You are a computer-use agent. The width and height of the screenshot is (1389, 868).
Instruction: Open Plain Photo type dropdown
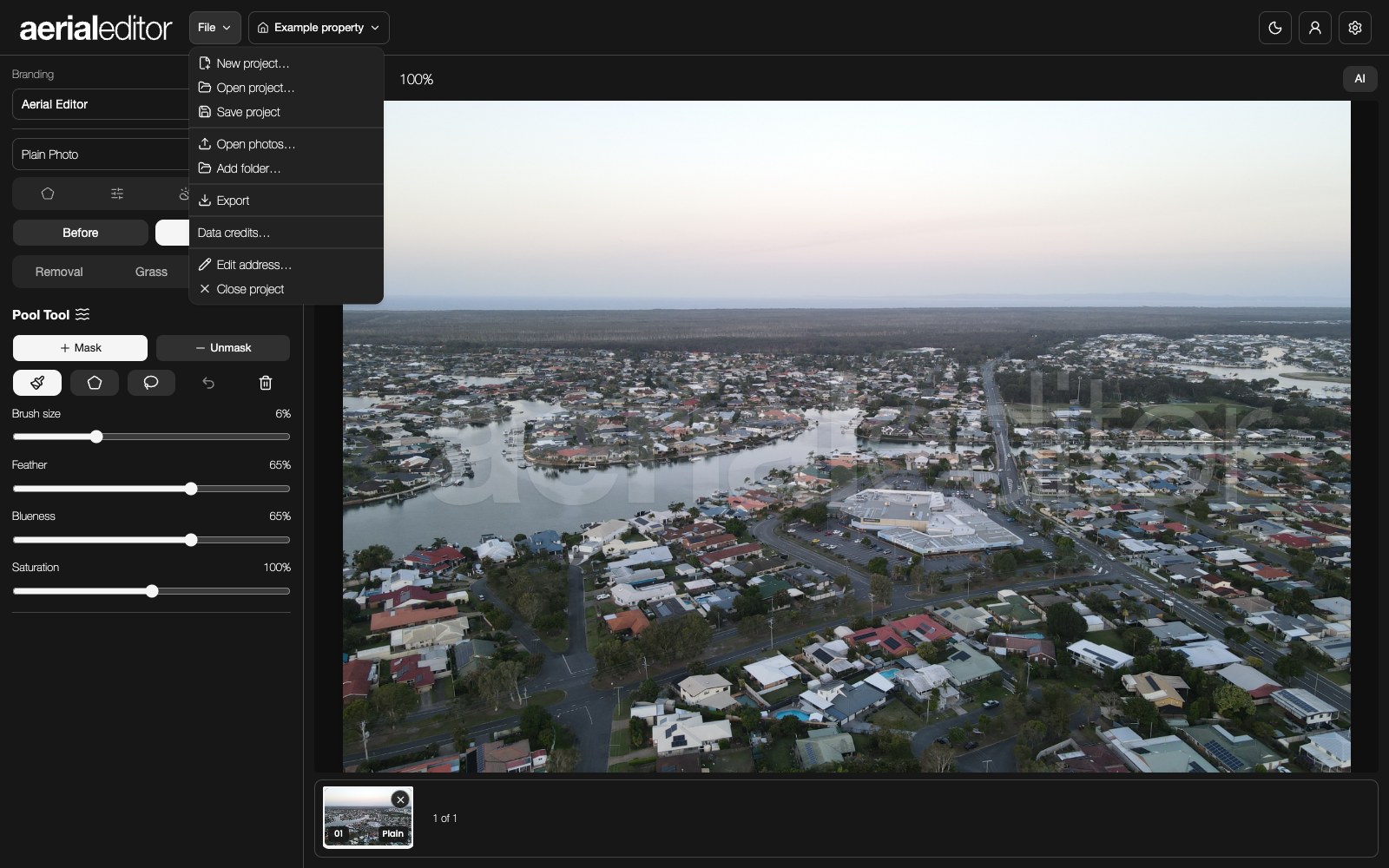click(102, 155)
